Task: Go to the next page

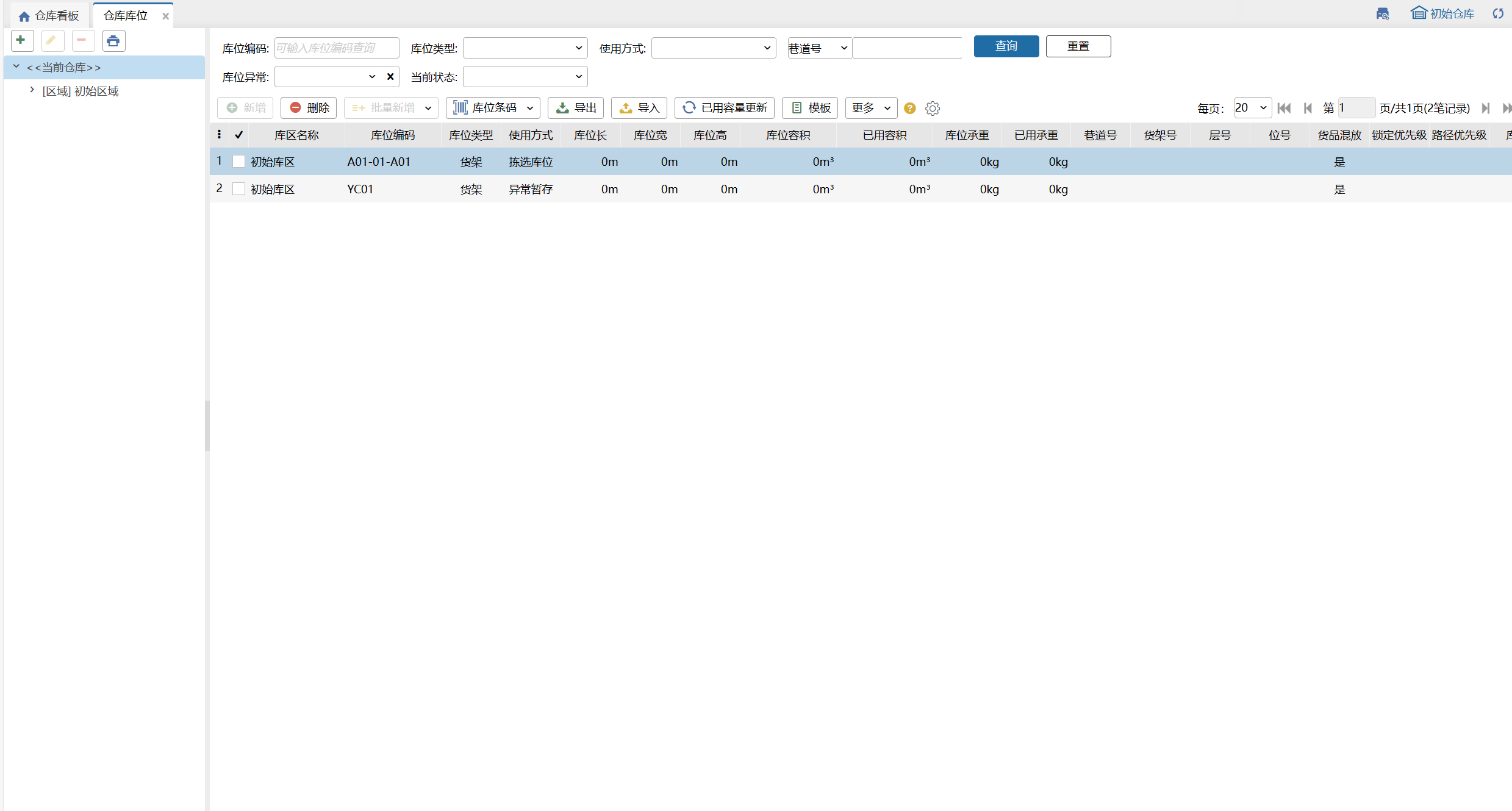Action: (x=1485, y=108)
